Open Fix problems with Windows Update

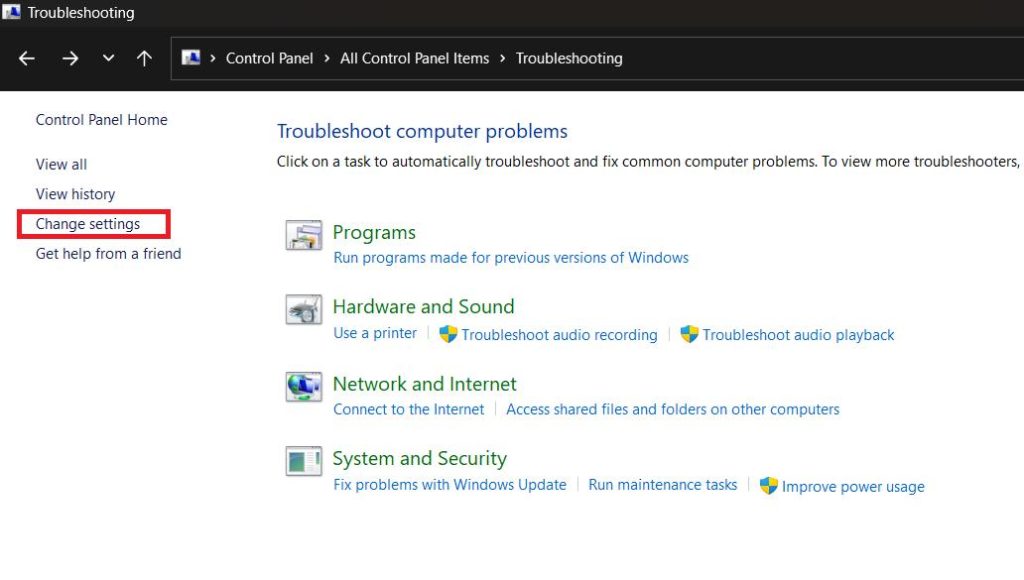tap(449, 485)
